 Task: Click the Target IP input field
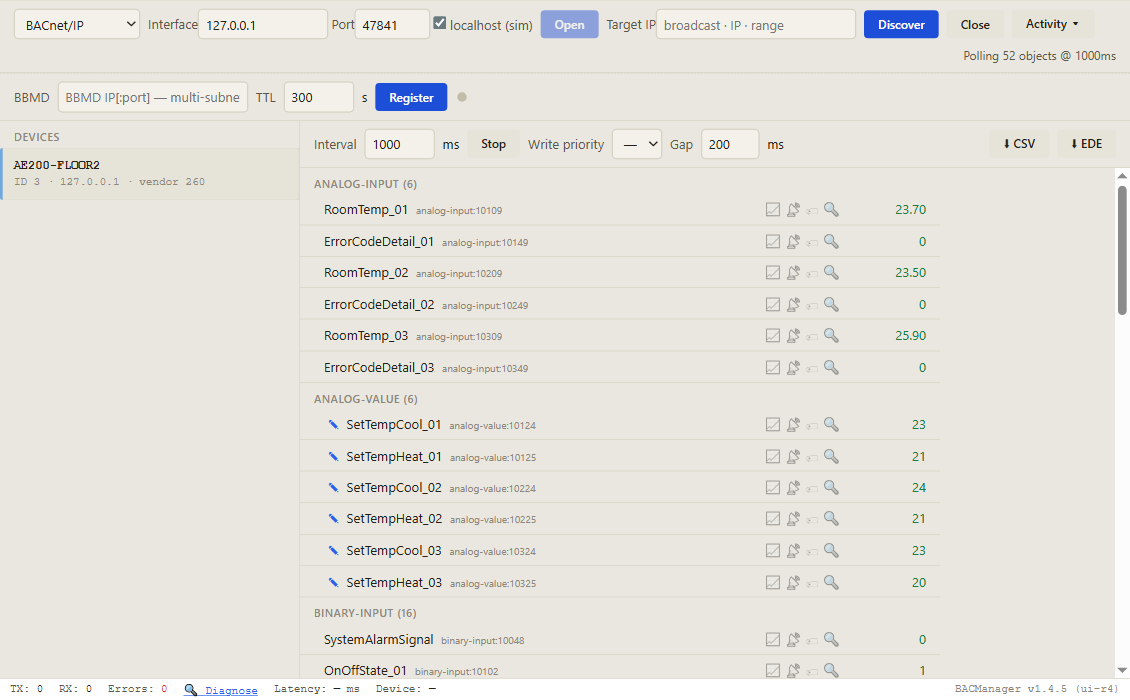pyautogui.click(x=756, y=25)
